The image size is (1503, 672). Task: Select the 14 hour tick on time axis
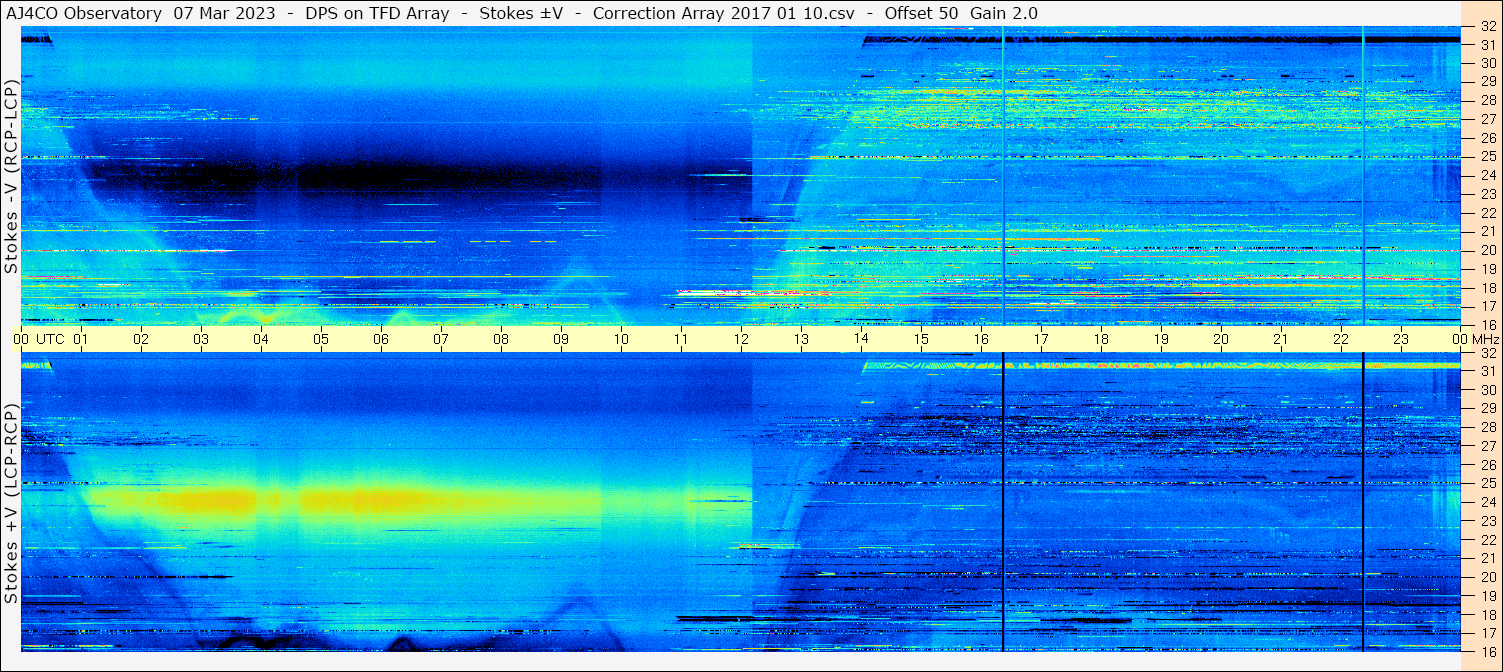tap(861, 339)
